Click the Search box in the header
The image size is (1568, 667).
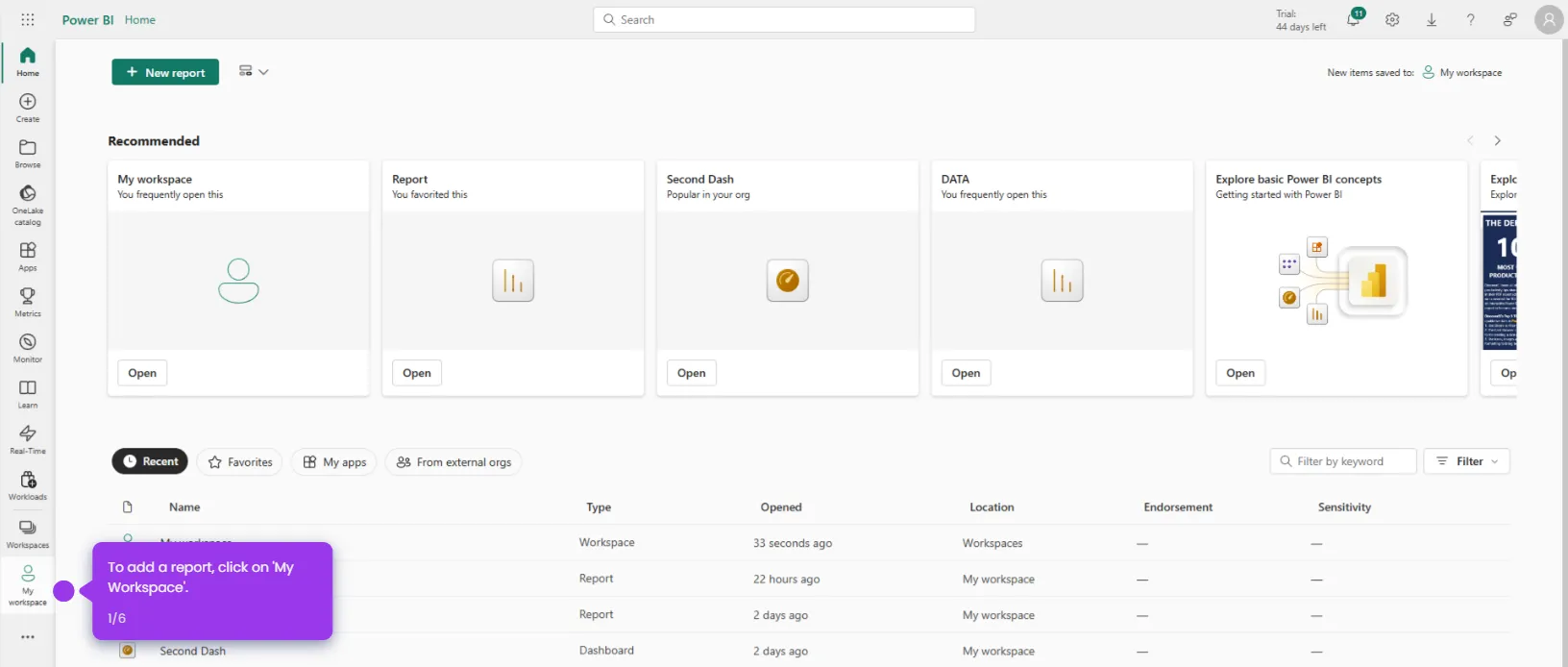(x=784, y=19)
